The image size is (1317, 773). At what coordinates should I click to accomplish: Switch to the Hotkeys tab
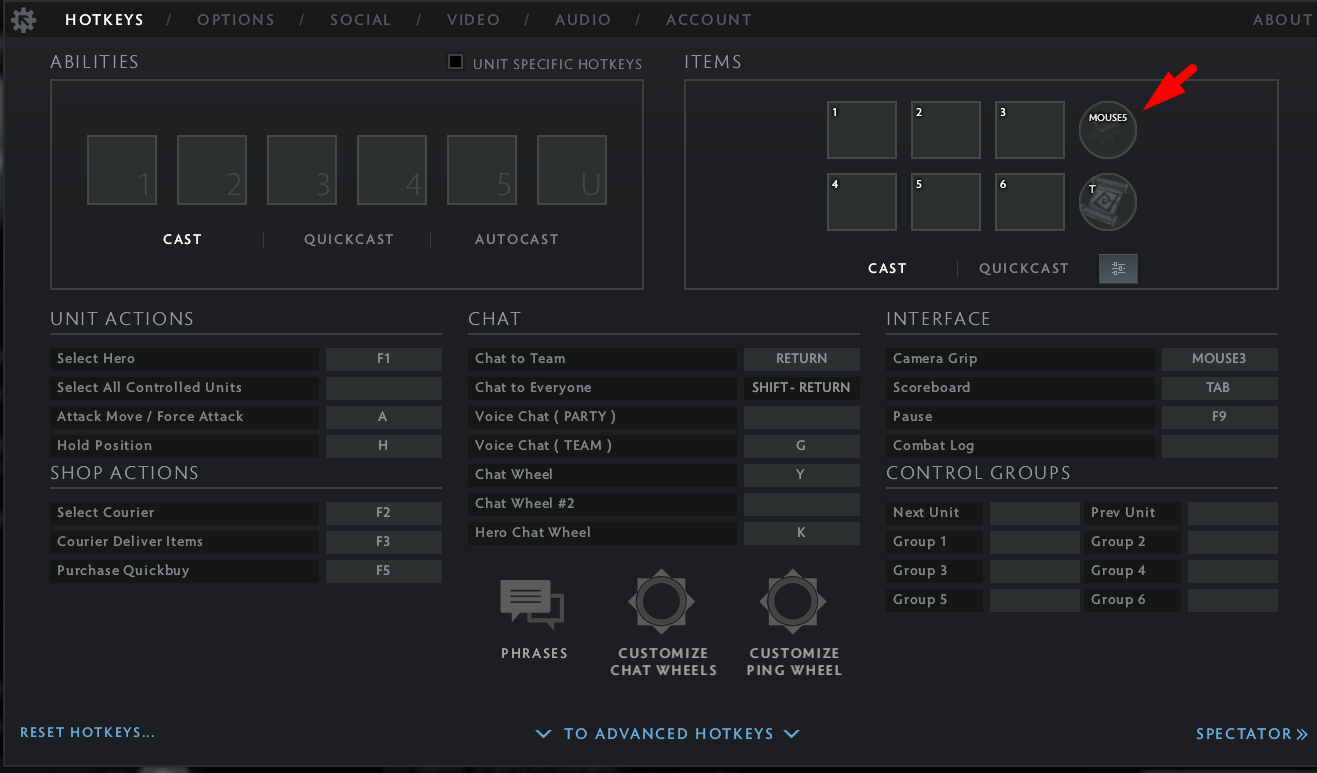coord(104,20)
